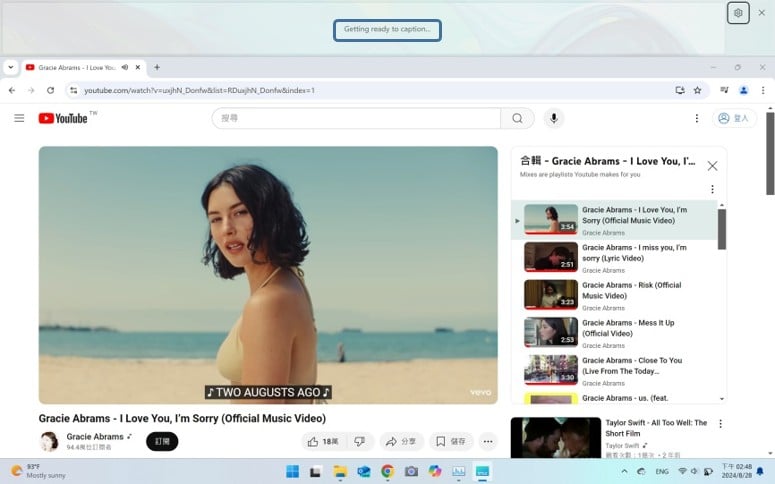The height and width of the screenshot is (484, 775).
Task: Like the video (18萬)
Action: tap(324, 441)
